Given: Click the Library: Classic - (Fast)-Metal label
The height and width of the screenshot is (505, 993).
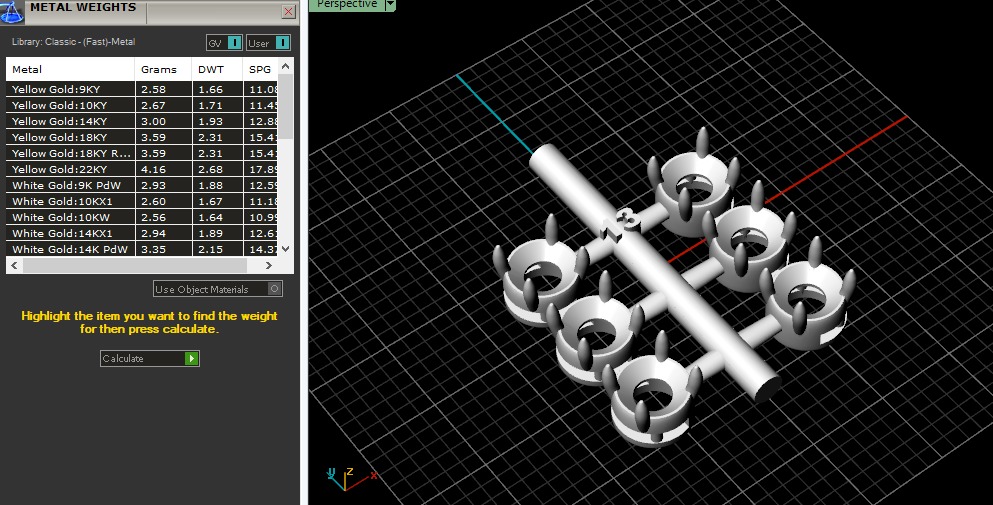Looking at the screenshot, I should click(x=73, y=42).
